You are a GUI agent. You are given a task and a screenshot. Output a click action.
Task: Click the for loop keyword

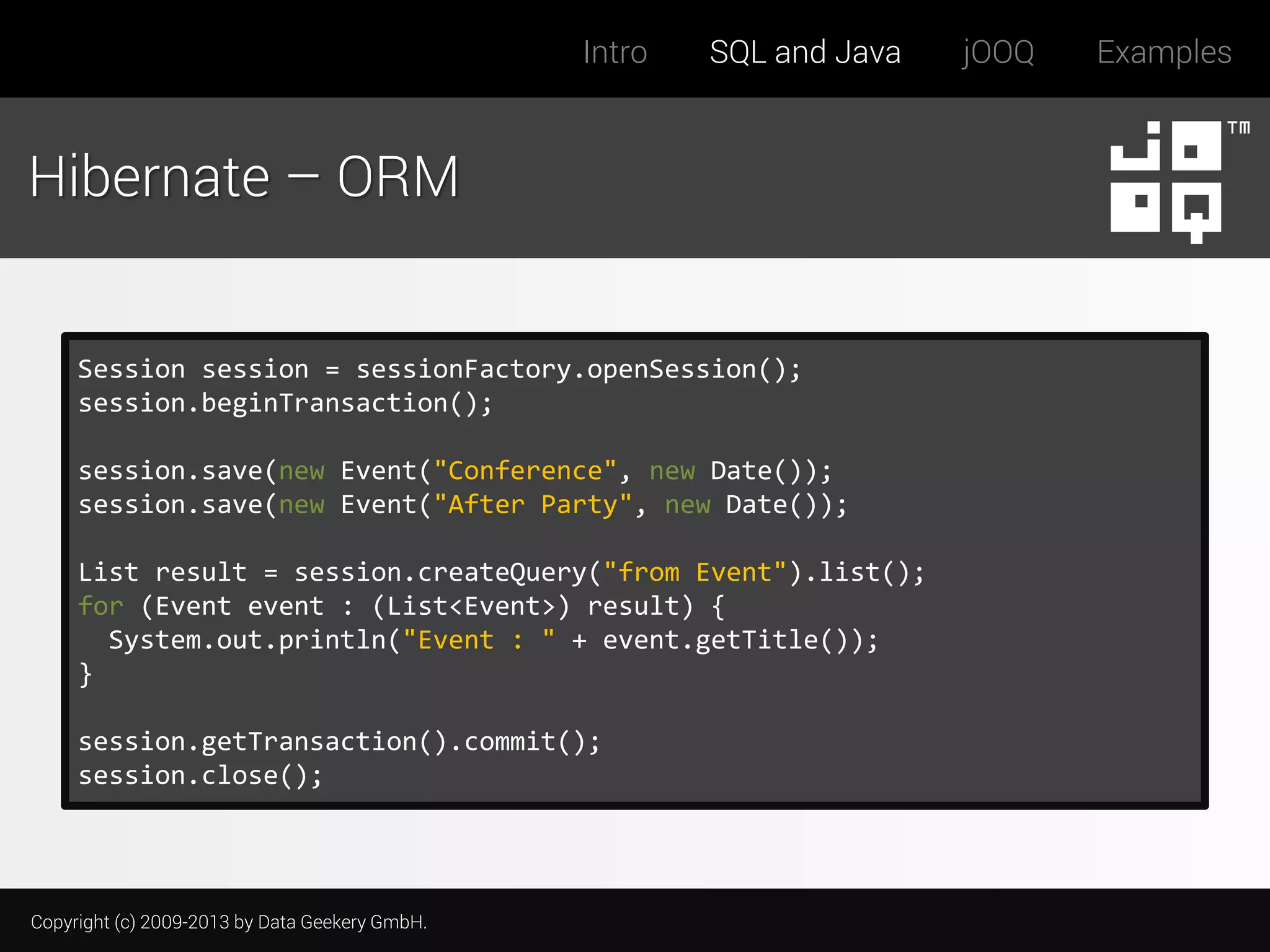coord(100,606)
